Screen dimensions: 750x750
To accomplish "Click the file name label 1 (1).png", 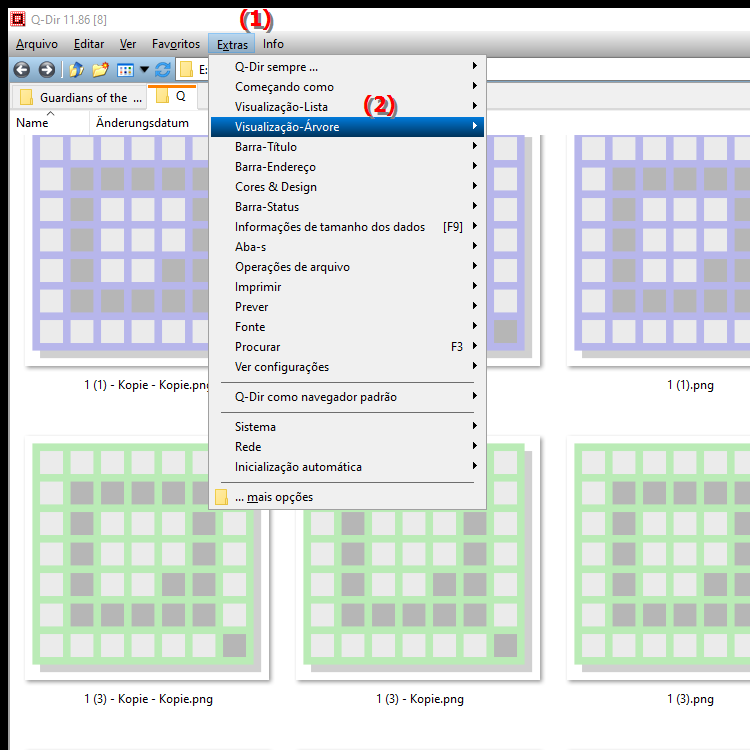I will [x=690, y=386].
